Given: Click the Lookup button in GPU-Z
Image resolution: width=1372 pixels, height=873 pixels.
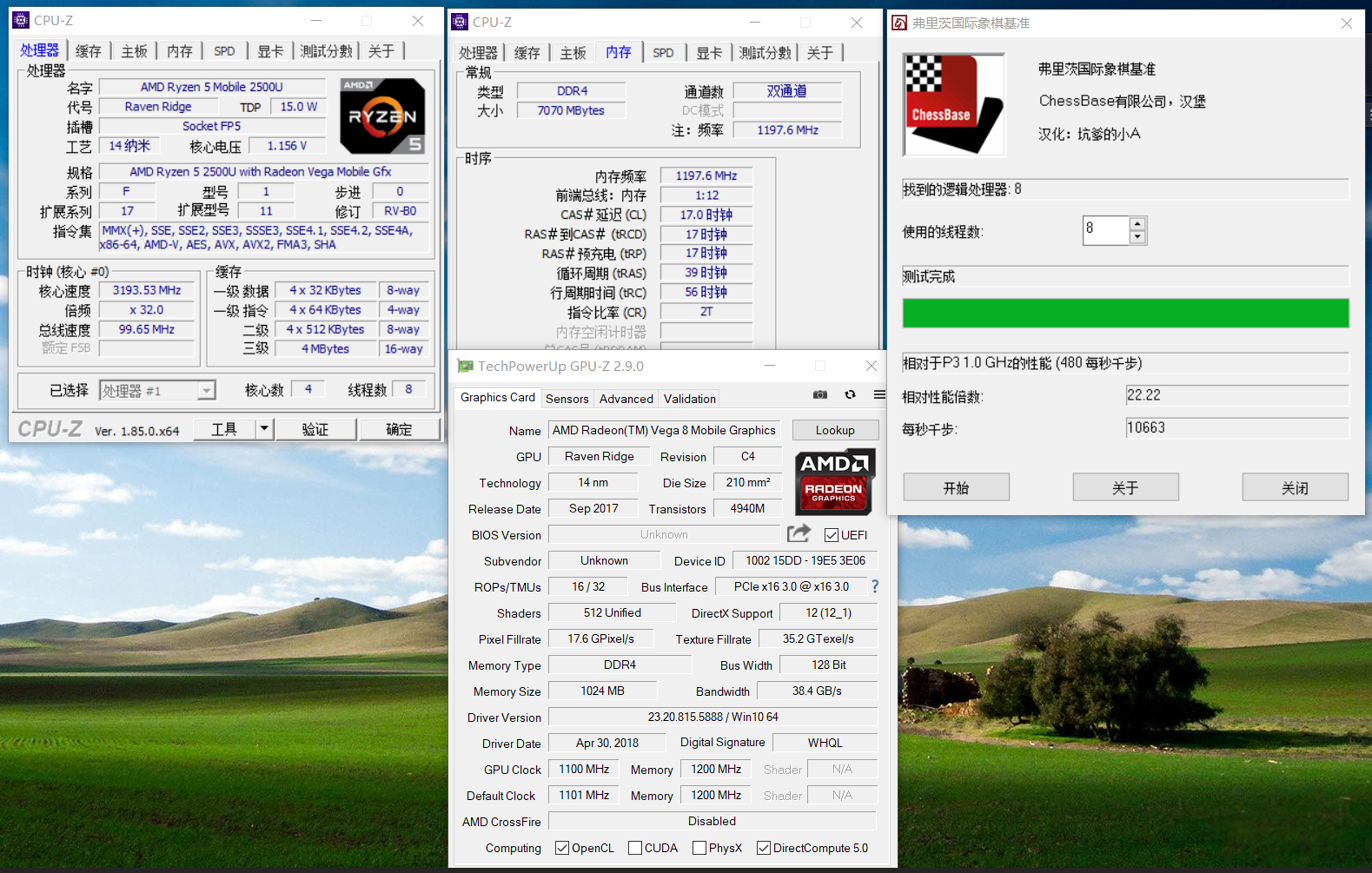Looking at the screenshot, I should point(835,430).
